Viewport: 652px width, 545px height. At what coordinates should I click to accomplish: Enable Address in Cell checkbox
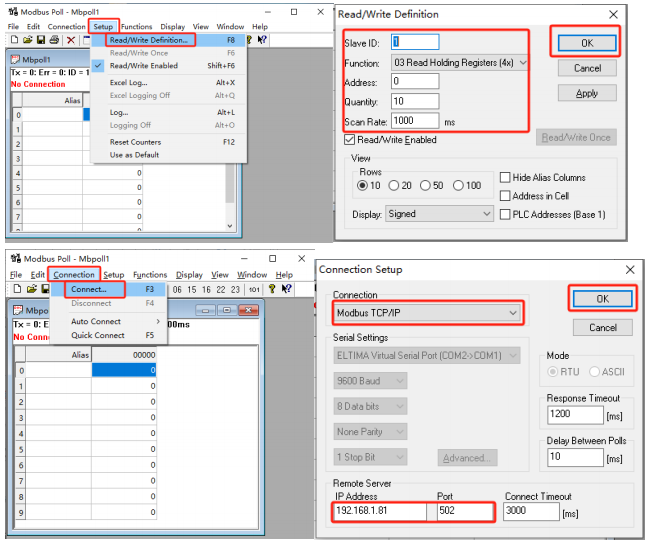505,196
